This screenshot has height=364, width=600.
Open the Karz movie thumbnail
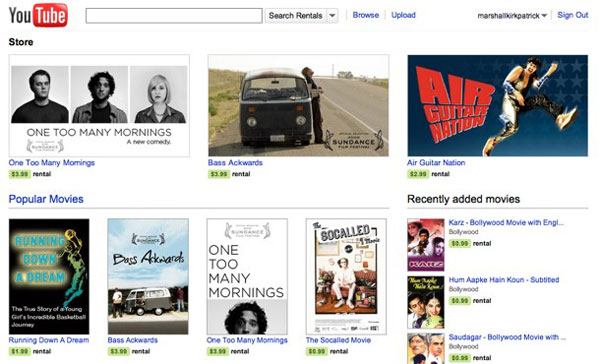click(x=426, y=245)
